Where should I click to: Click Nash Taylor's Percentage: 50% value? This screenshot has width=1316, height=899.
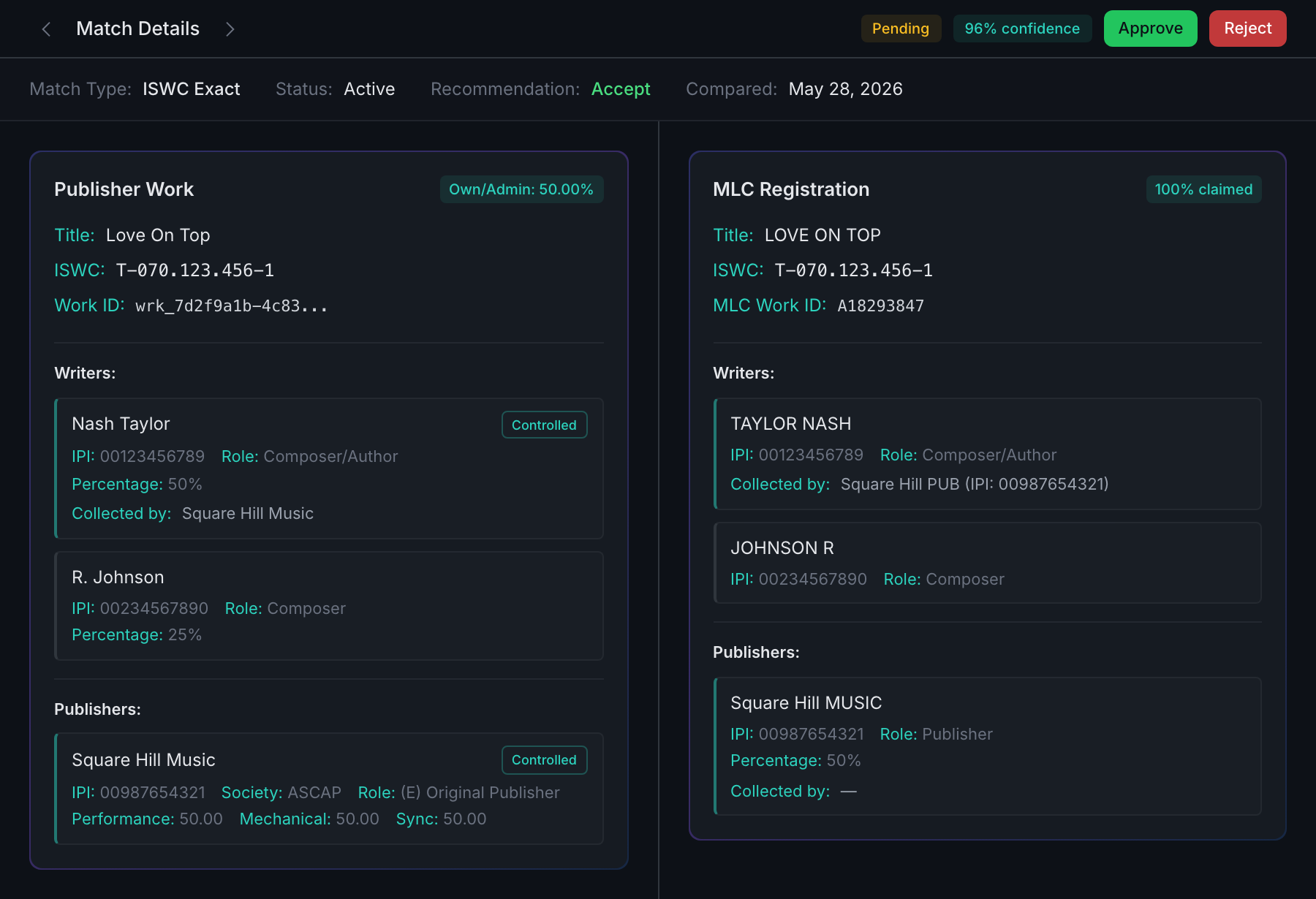185,485
